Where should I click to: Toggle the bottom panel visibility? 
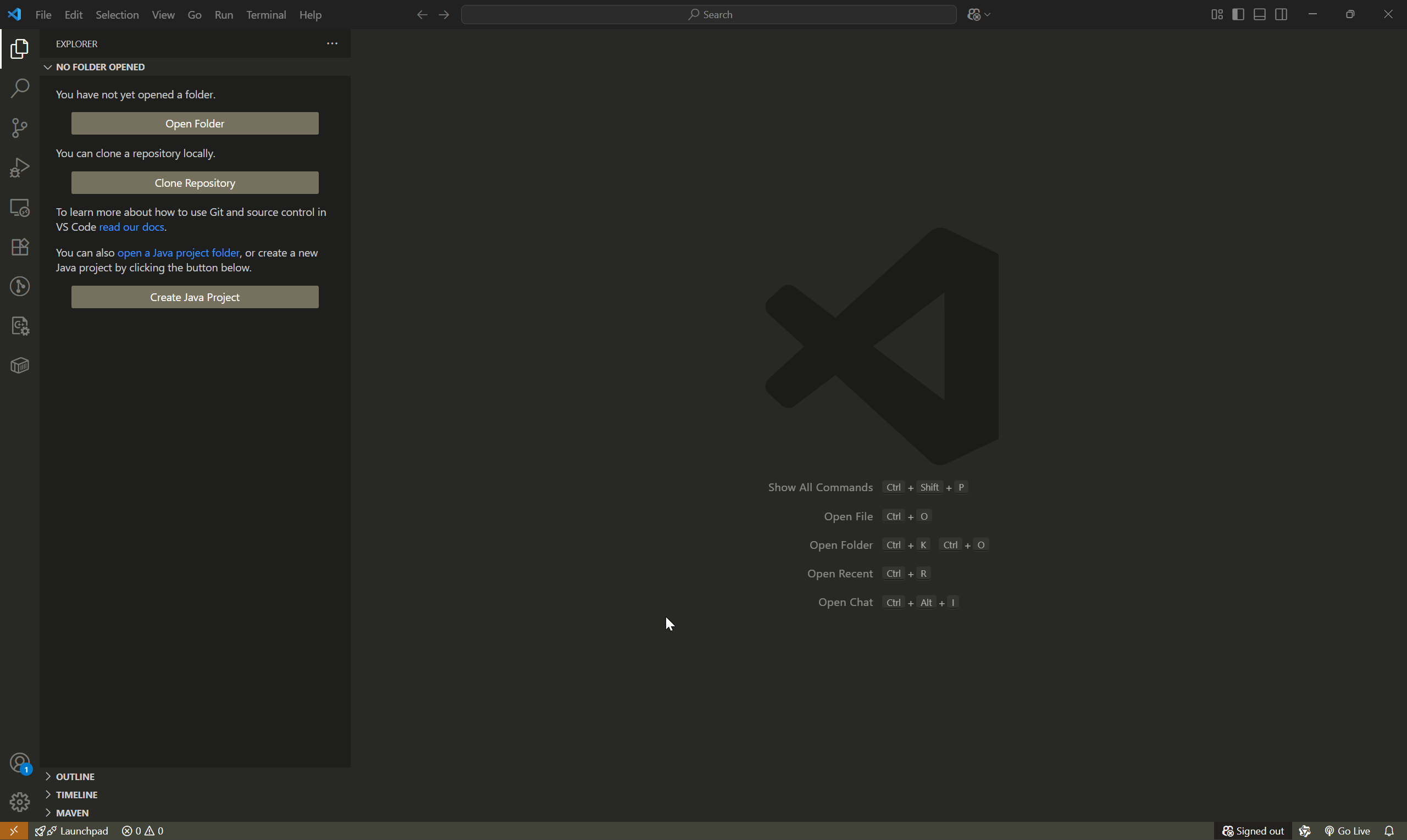pos(1259,14)
